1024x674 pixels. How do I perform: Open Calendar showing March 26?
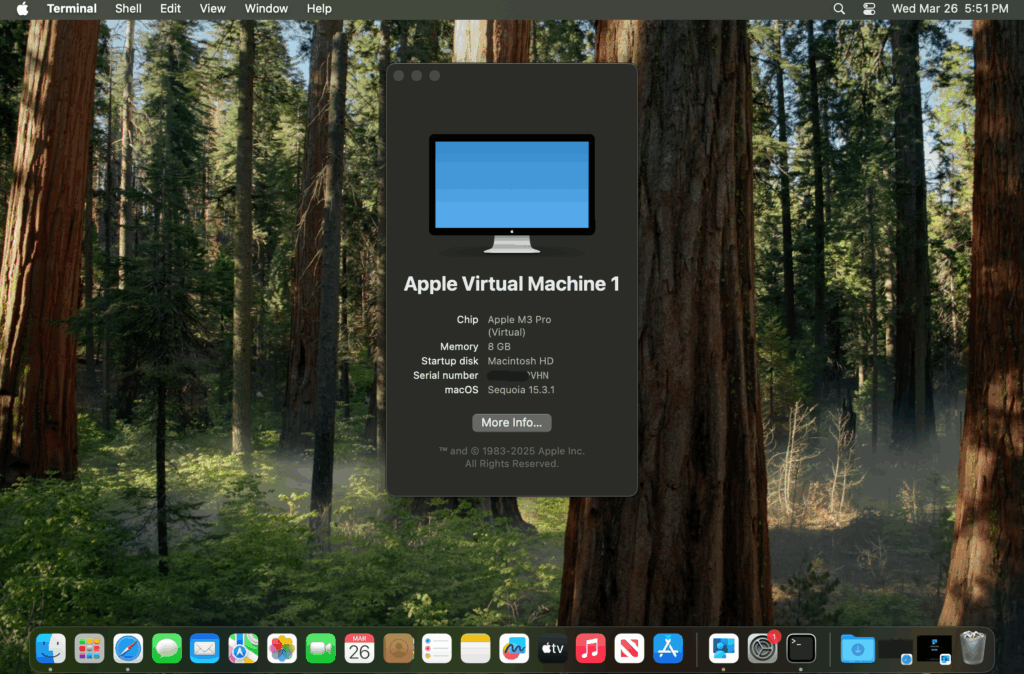357,648
